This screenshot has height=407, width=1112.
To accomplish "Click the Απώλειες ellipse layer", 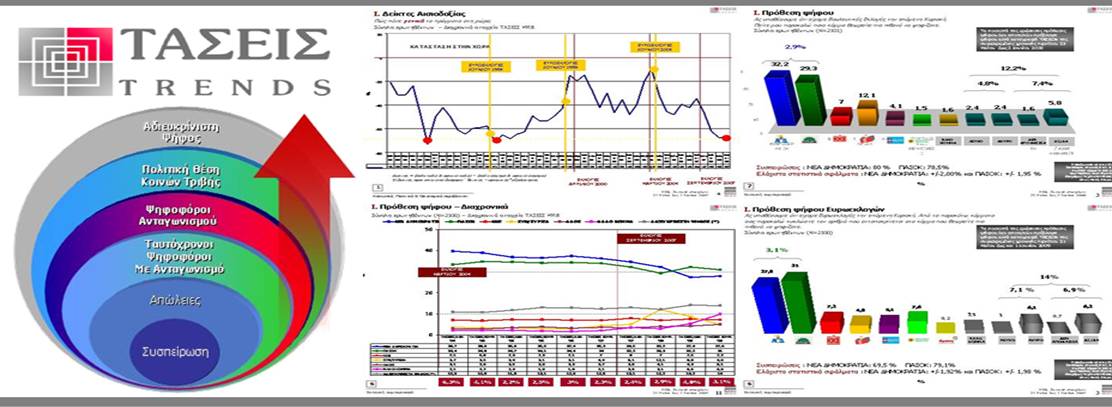I will coord(176,301).
